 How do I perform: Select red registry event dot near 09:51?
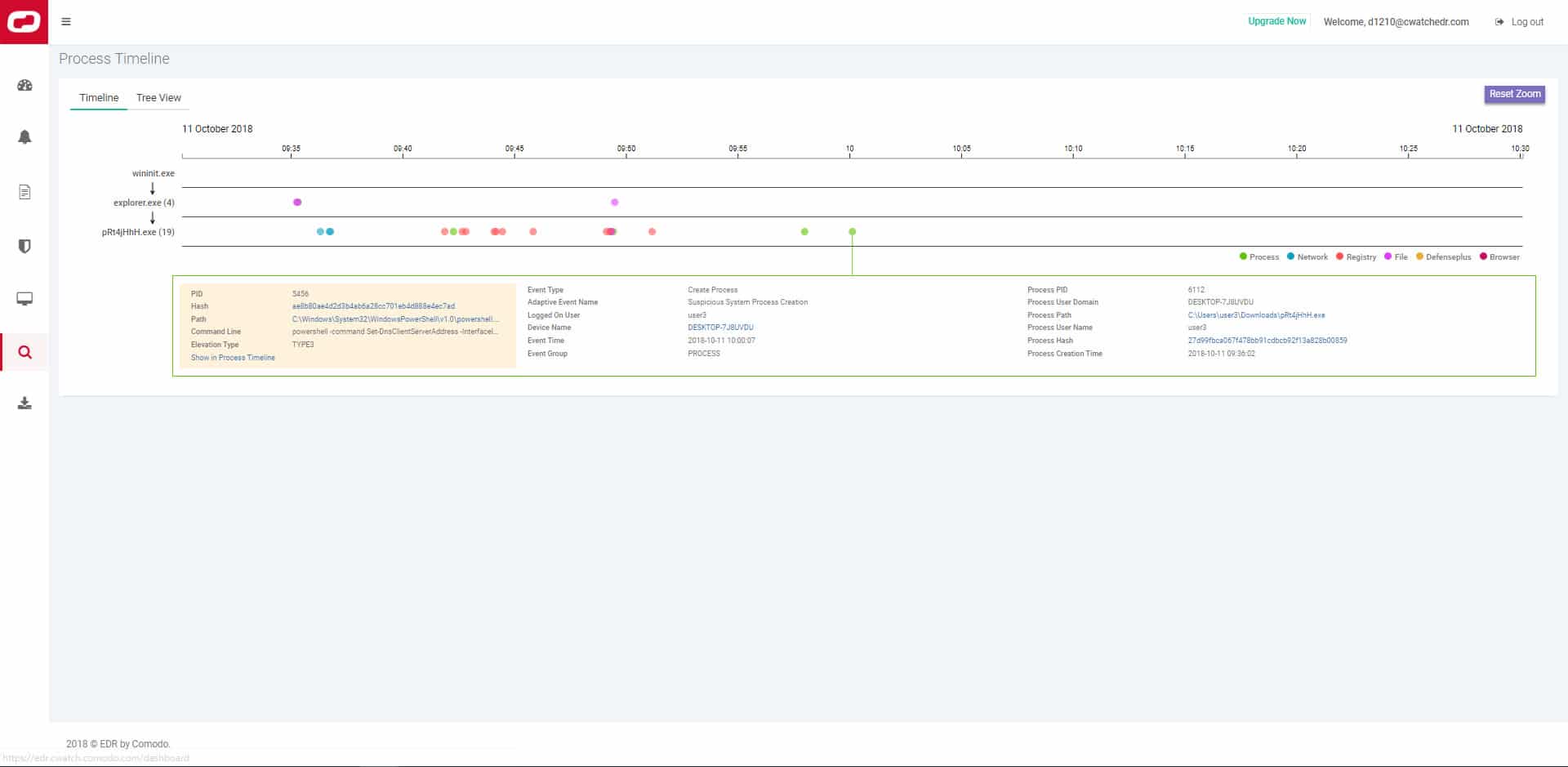point(652,231)
